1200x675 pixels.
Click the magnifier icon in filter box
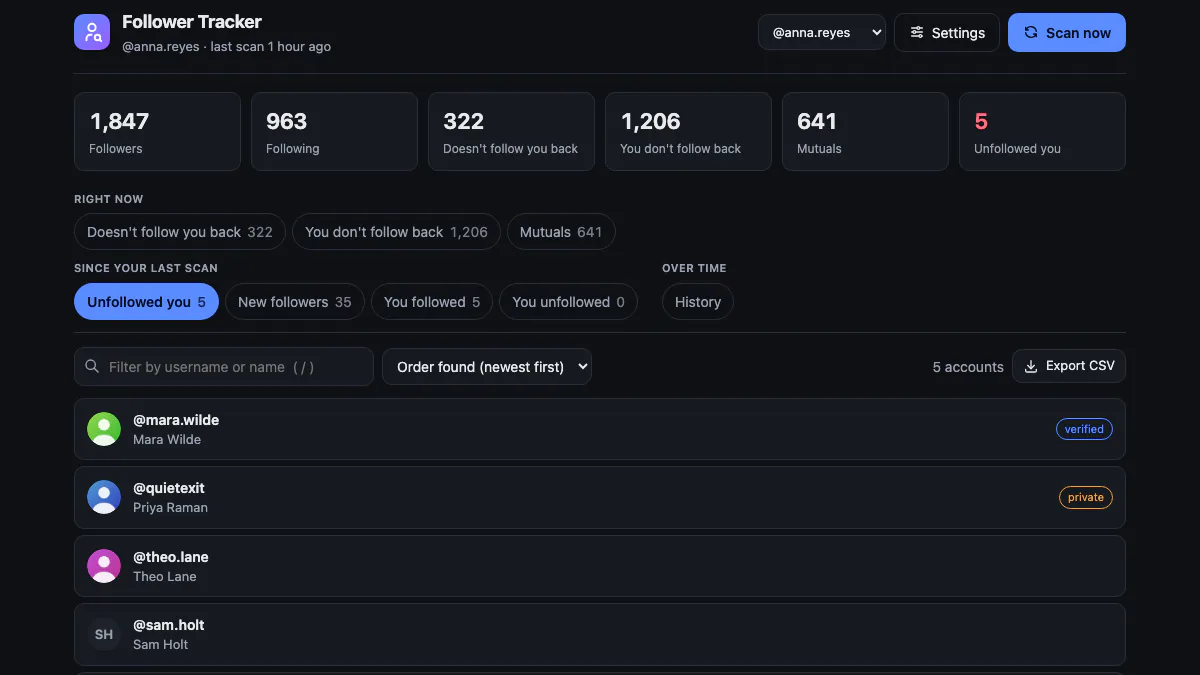[93, 367]
